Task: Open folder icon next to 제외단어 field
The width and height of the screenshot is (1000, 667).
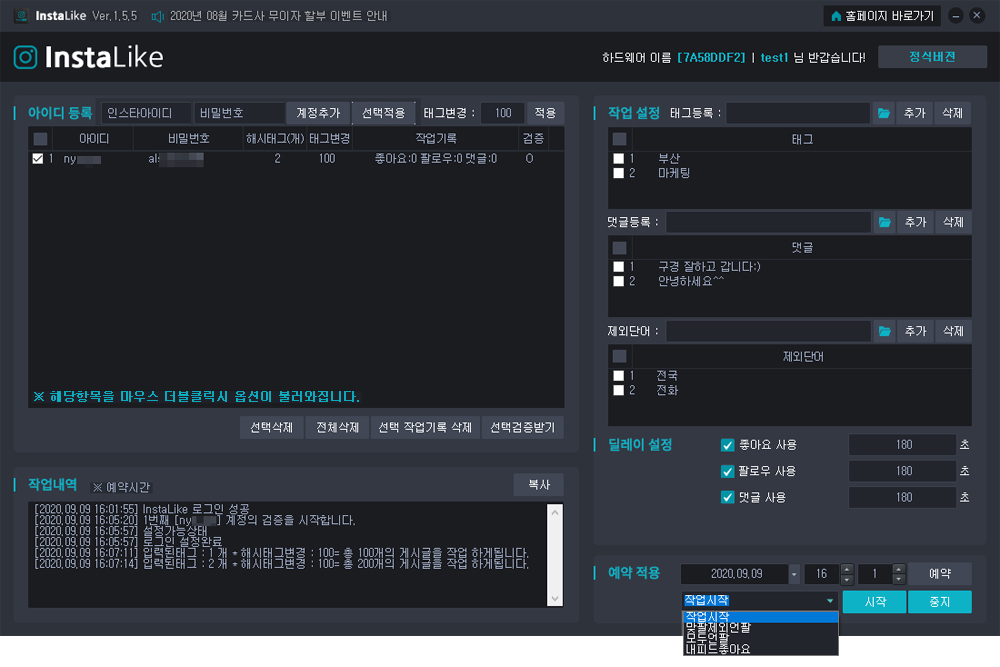Action: tap(884, 331)
